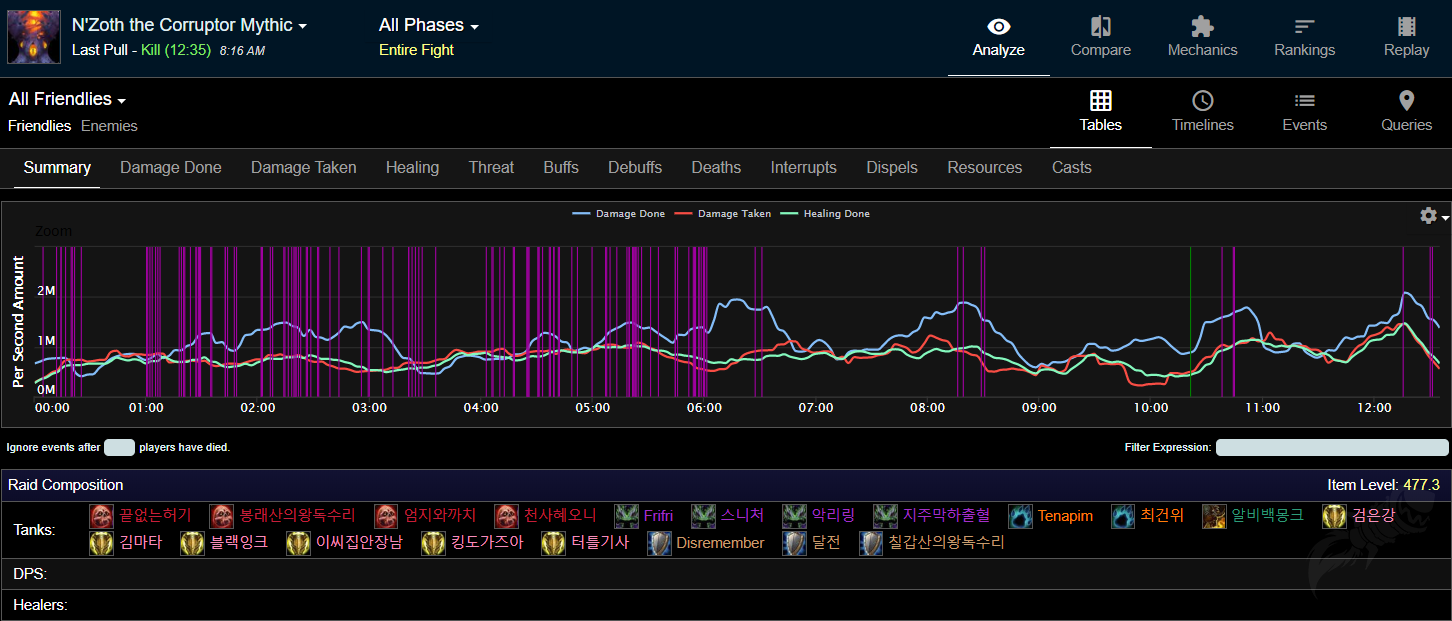Open the Analyze eye icon view
The height and width of the screenshot is (621, 1452).
998,27
